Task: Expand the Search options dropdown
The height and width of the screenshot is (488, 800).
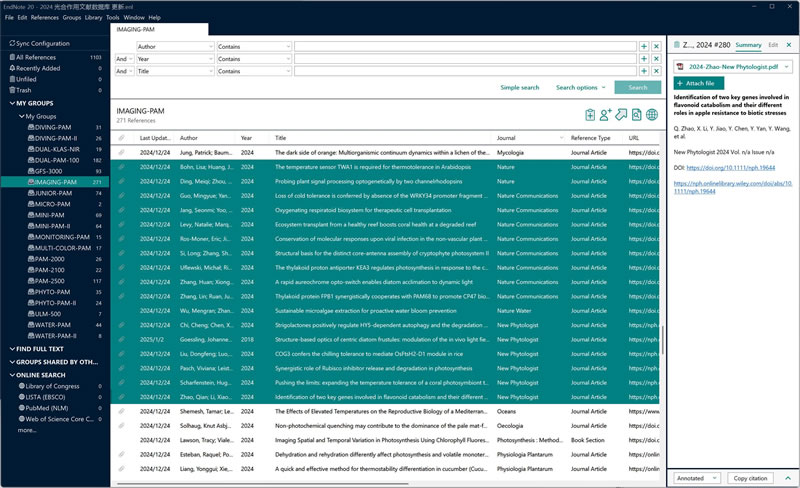Action: click(581, 88)
